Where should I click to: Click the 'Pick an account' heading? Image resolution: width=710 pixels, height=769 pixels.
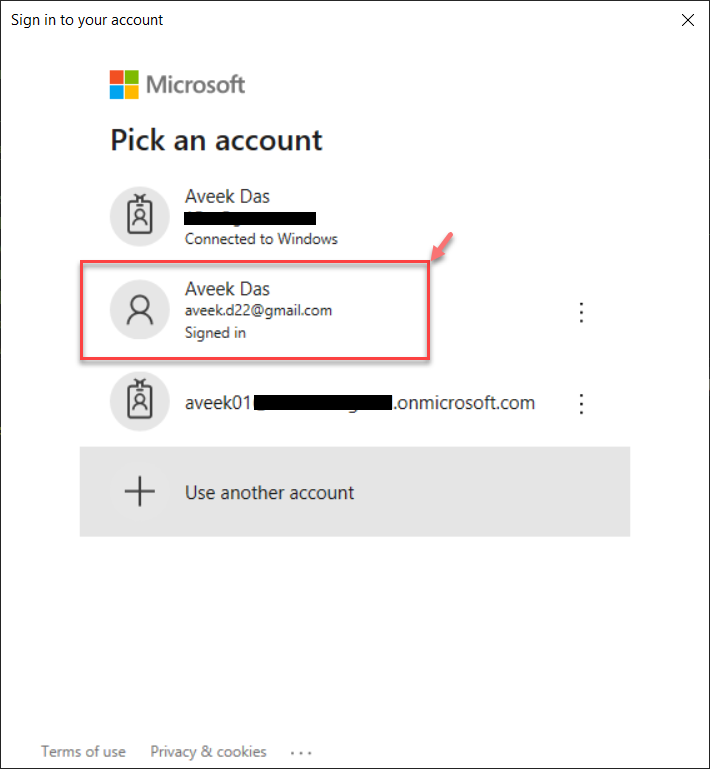point(216,139)
